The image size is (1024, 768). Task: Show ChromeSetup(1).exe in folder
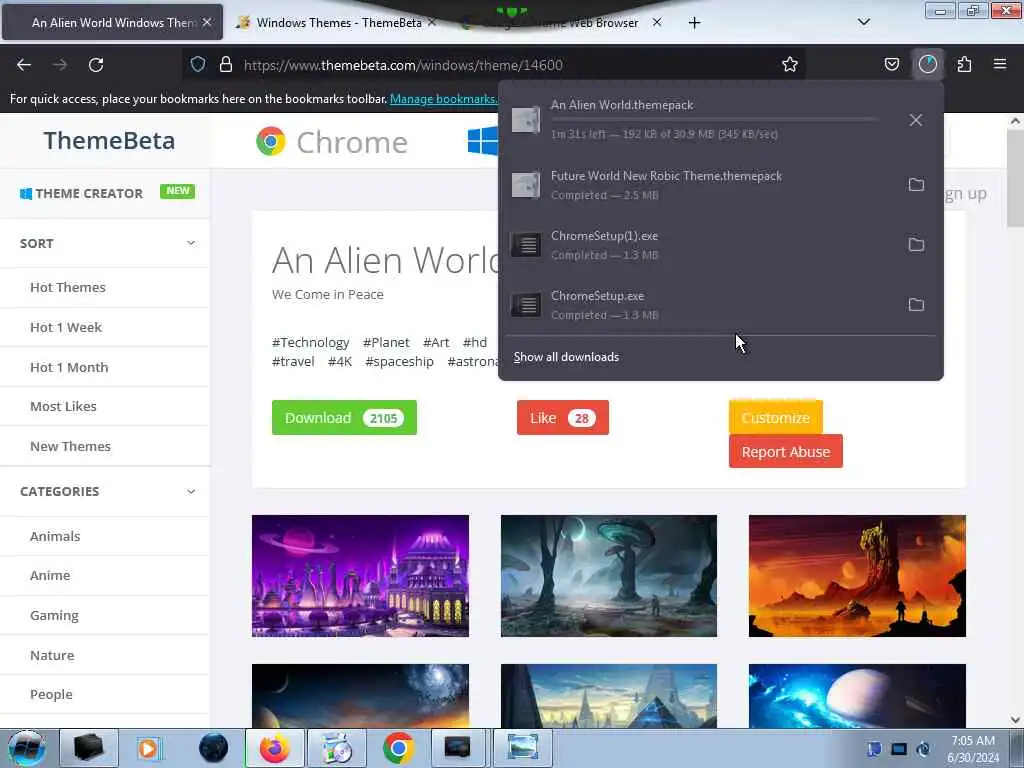coord(916,245)
